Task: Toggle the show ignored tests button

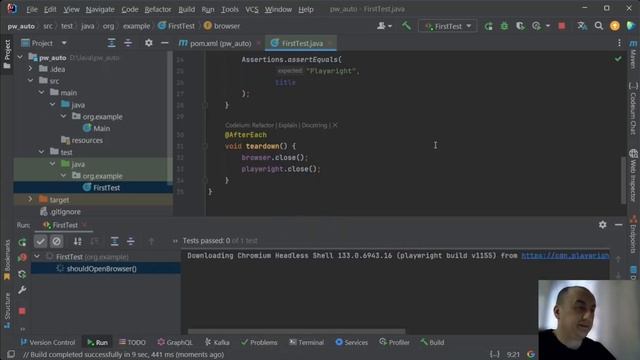Action: click(57, 241)
